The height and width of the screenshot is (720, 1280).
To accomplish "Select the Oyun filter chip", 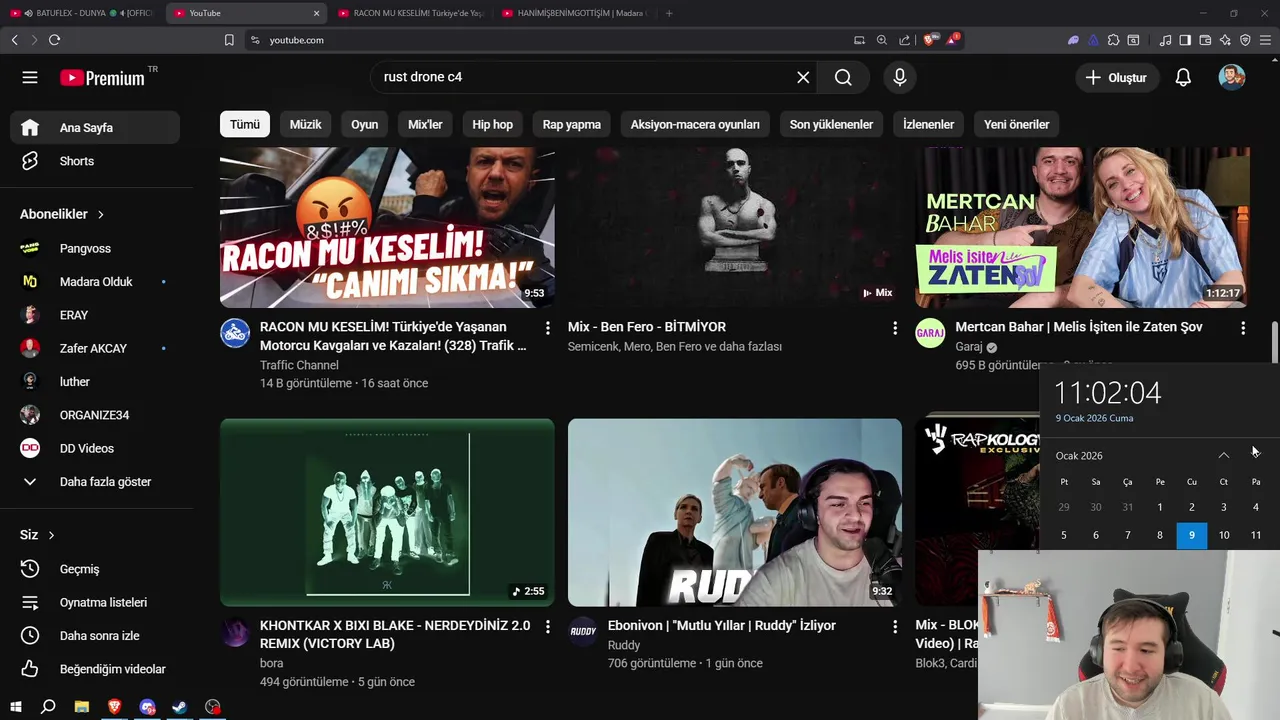I will tap(365, 124).
